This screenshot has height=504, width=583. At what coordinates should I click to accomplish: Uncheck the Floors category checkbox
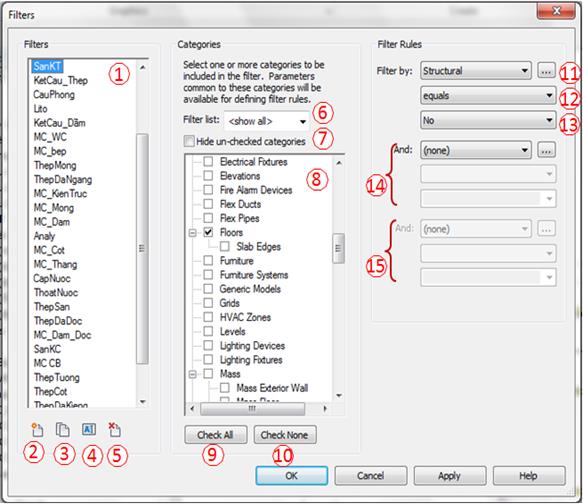[208, 232]
